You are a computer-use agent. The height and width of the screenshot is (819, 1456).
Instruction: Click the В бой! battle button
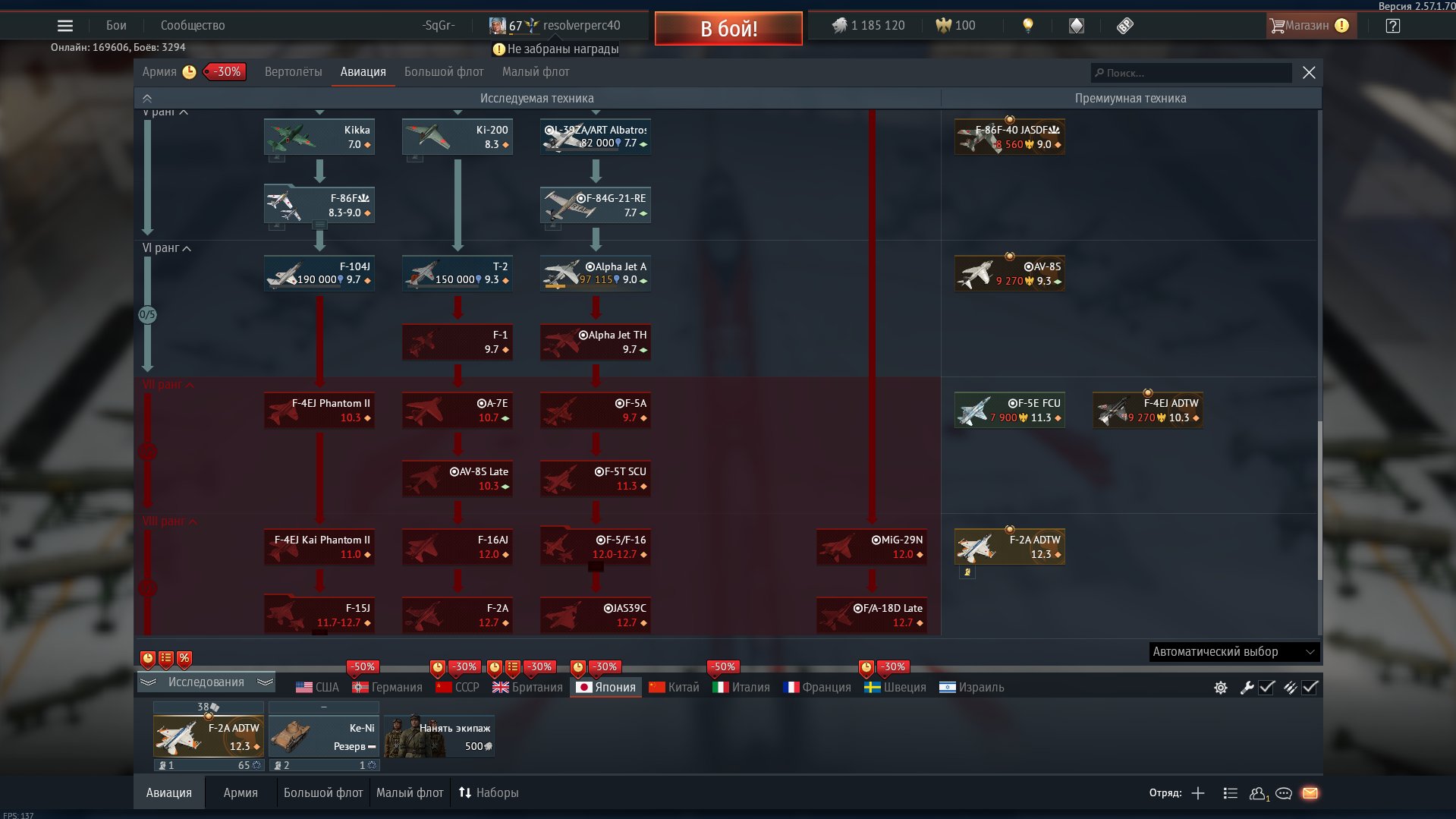[728, 29]
